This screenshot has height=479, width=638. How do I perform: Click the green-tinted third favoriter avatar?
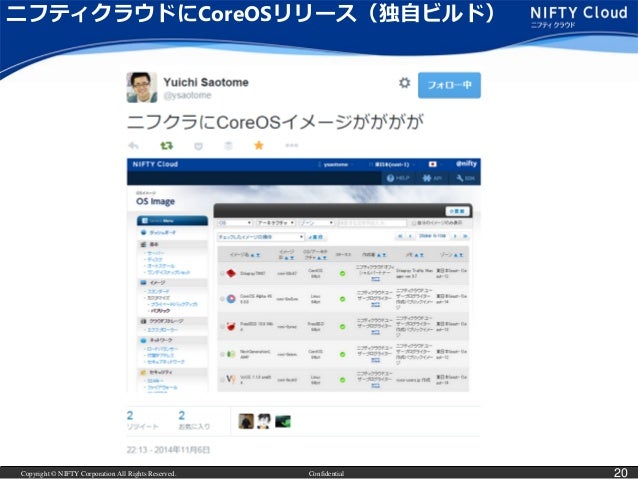coord(283,421)
